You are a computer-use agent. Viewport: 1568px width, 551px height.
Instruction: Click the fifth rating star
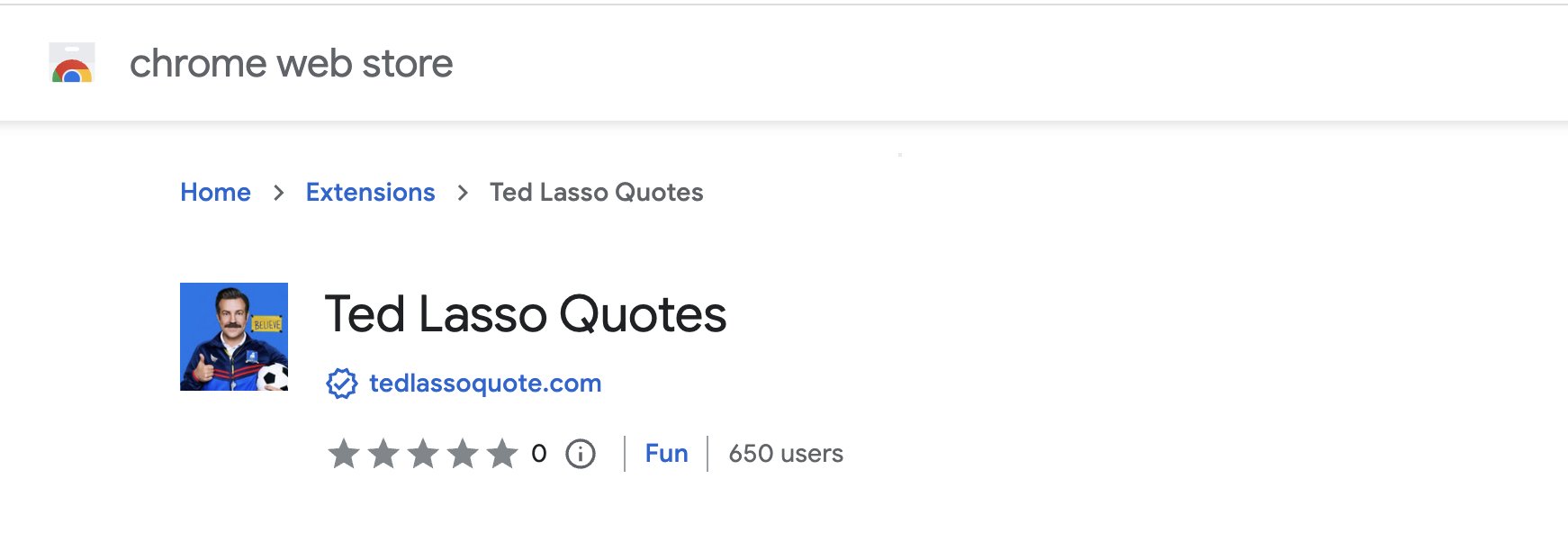point(502,454)
